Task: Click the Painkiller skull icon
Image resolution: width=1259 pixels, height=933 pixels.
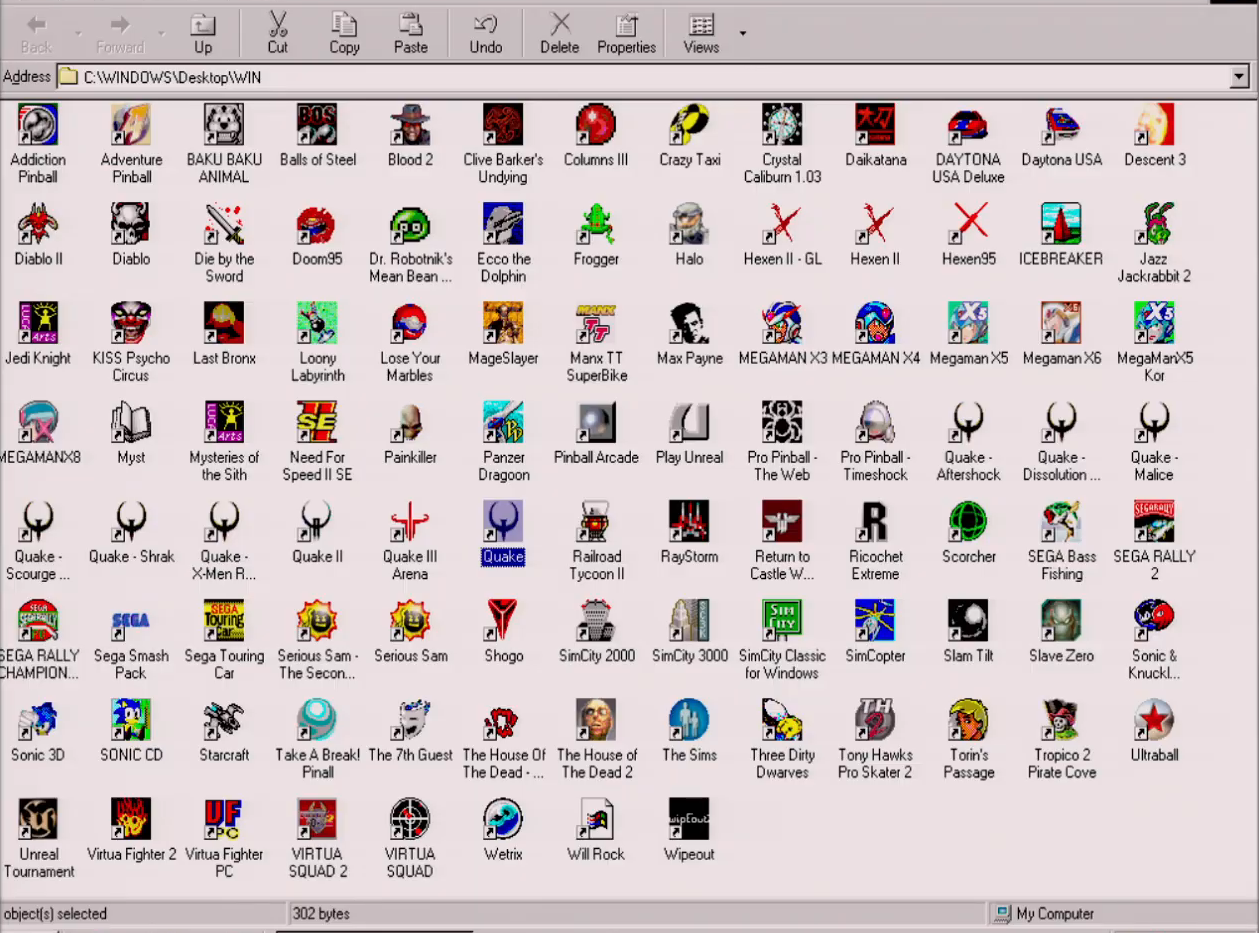Action: (410, 422)
